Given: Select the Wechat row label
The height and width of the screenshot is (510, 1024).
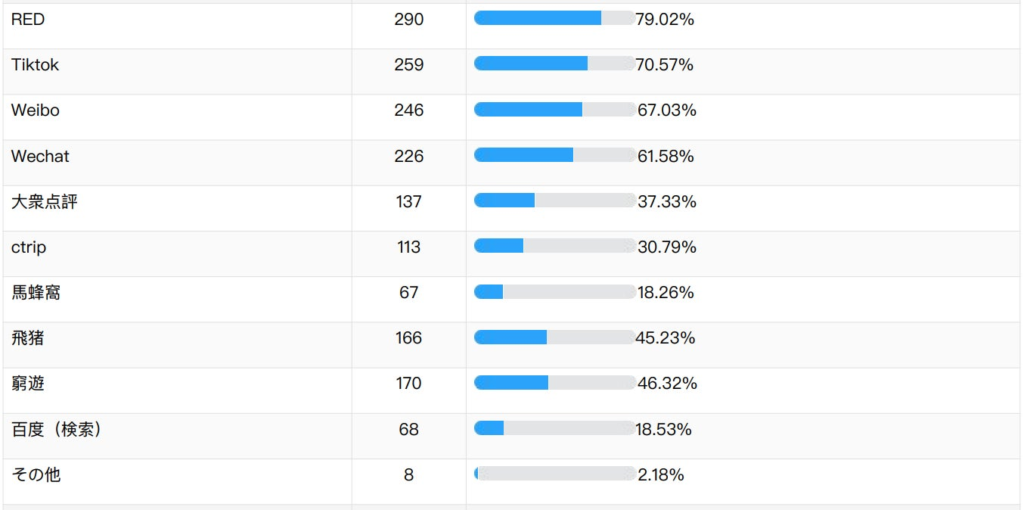Looking at the screenshot, I should pos(40,156).
